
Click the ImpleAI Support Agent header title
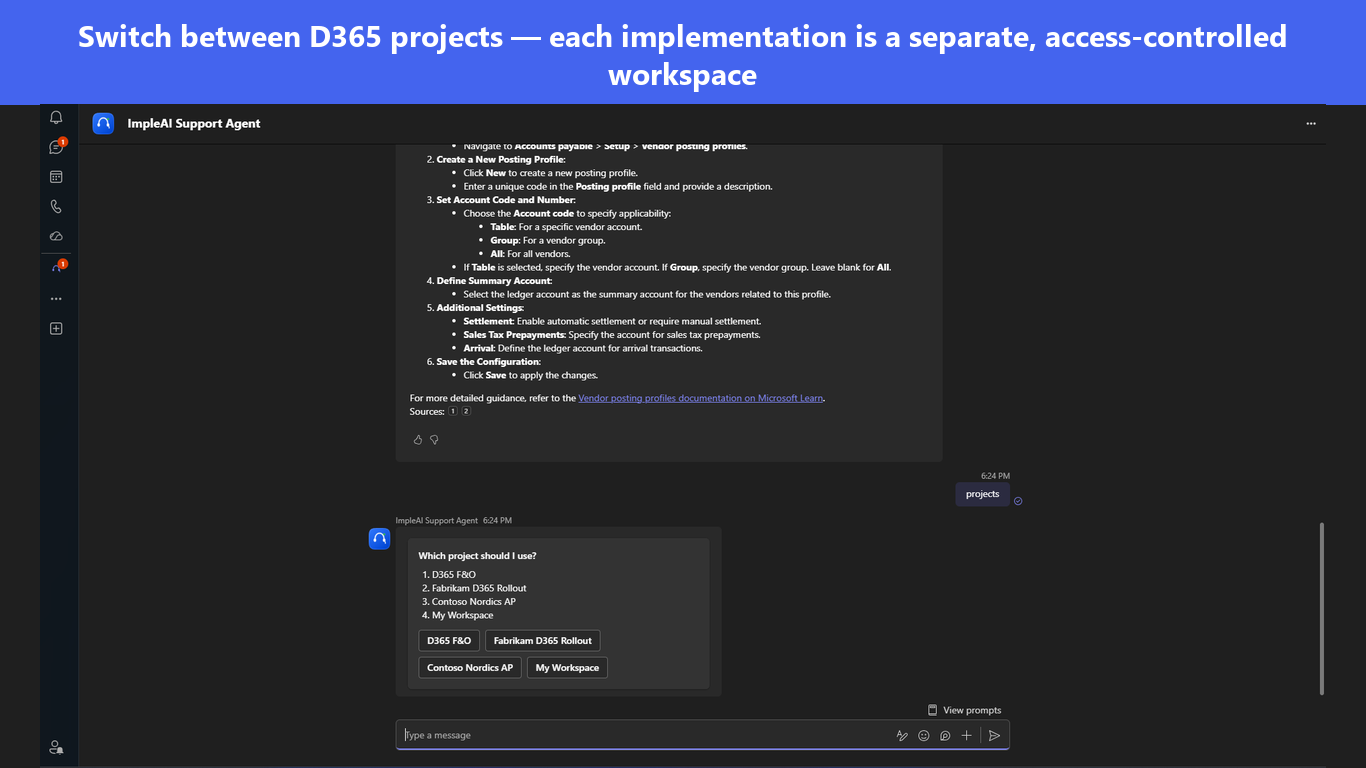194,124
